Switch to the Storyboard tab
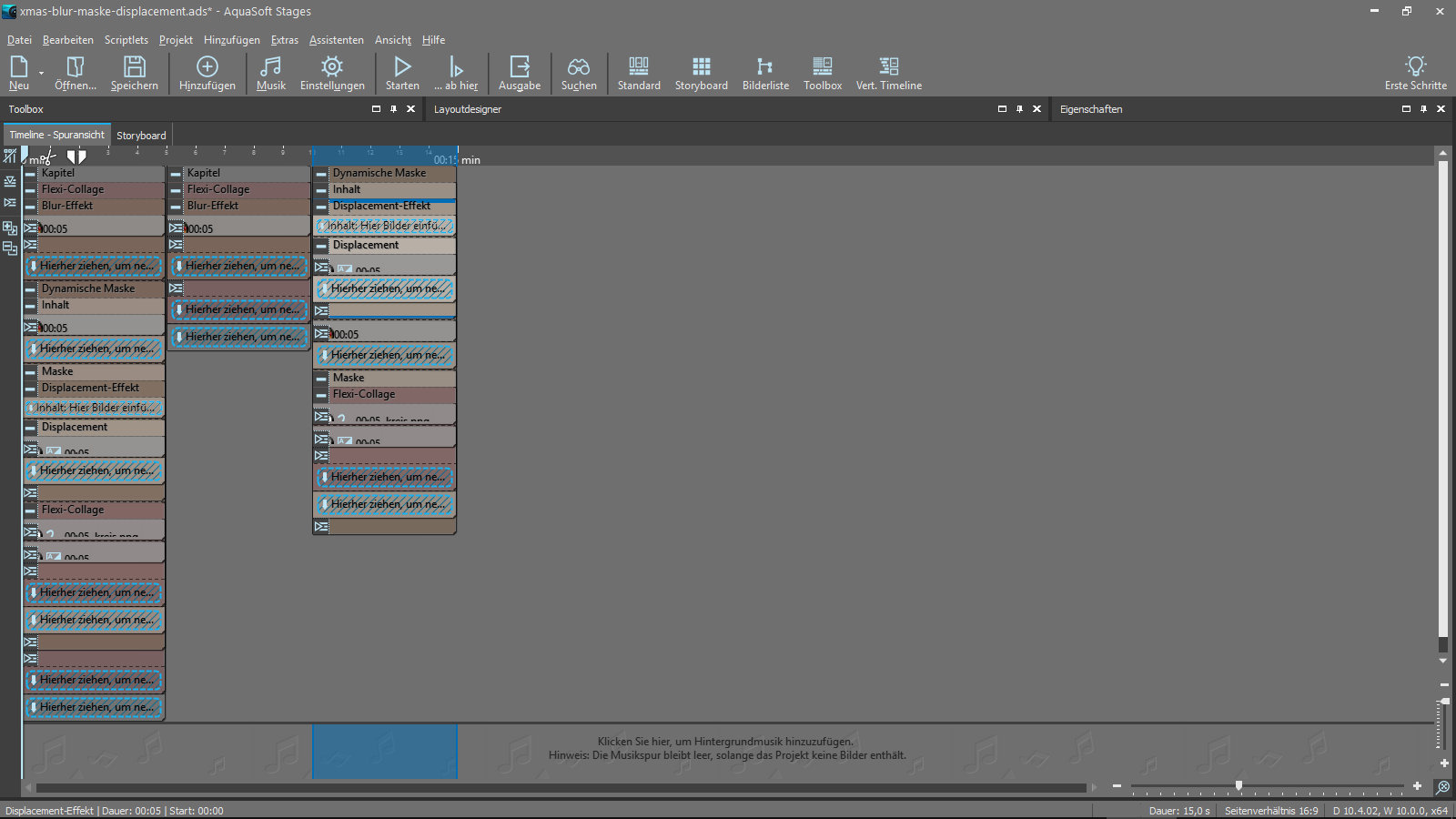Screen dimensions: 1456x819 pyautogui.click(x=141, y=136)
